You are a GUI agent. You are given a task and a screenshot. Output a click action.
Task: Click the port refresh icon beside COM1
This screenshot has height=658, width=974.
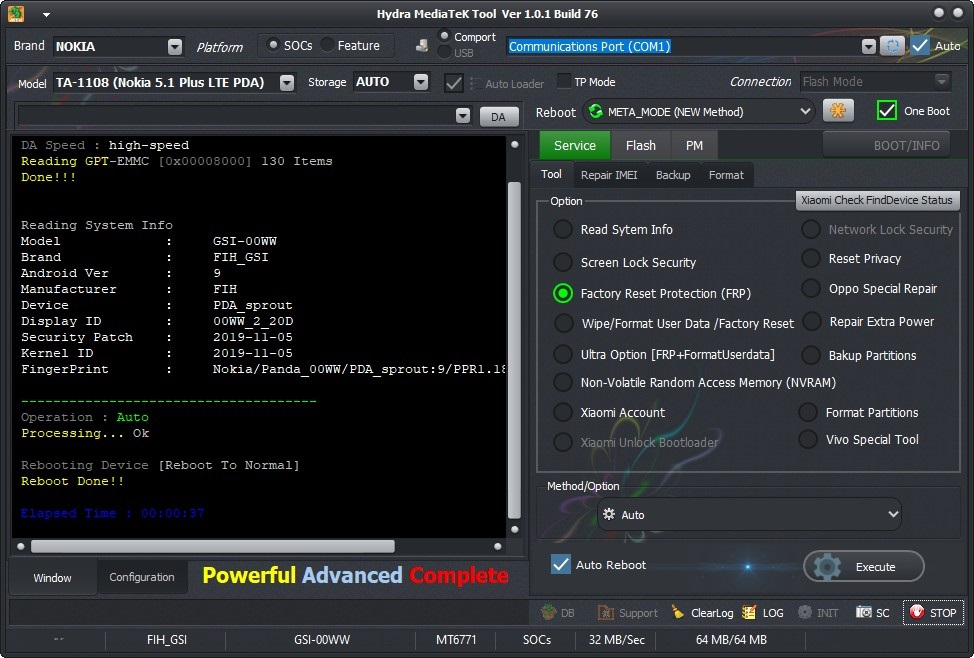click(892, 46)
